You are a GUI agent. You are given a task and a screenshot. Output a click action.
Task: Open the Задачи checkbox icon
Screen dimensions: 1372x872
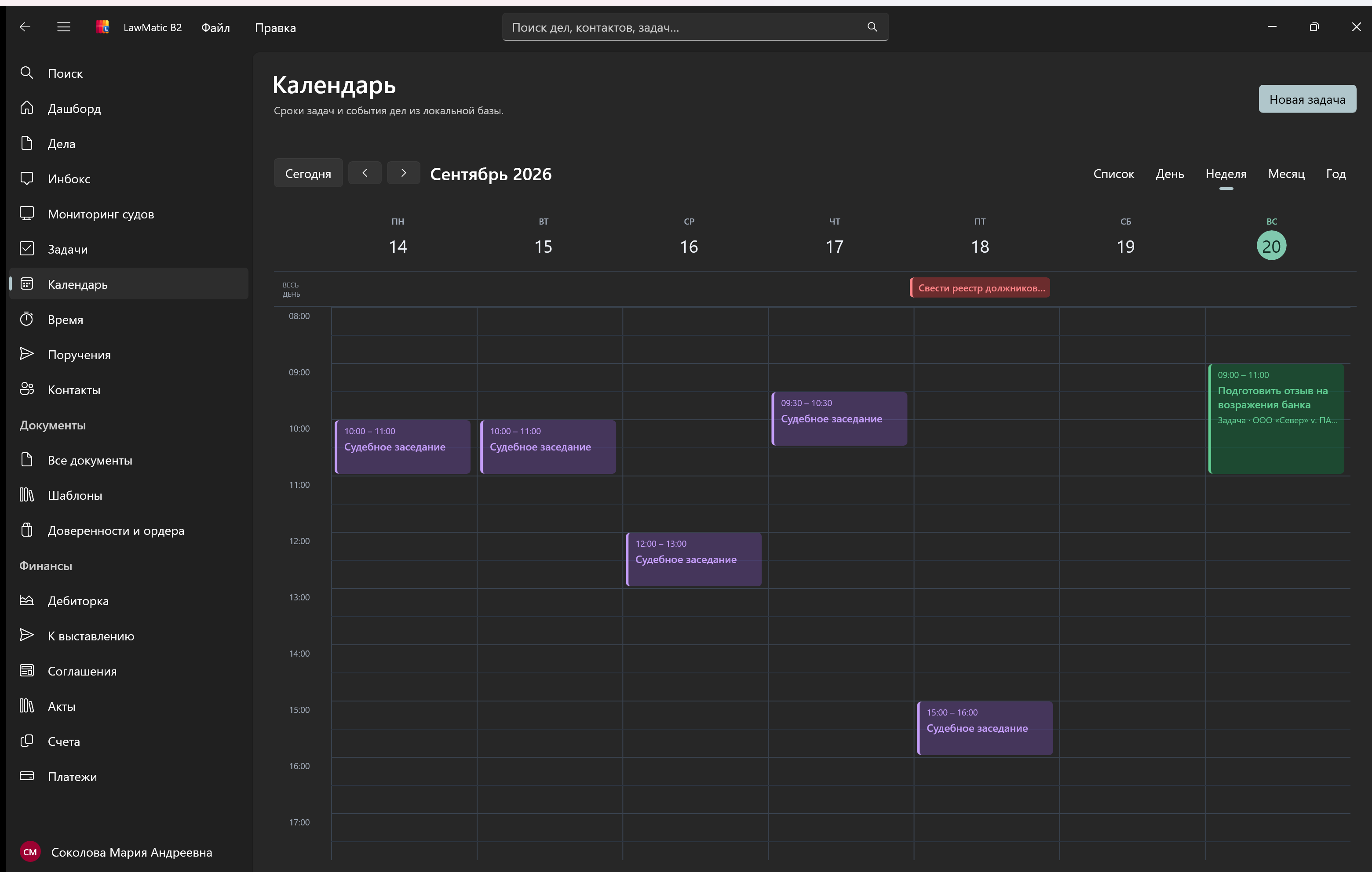click(27, 248)
